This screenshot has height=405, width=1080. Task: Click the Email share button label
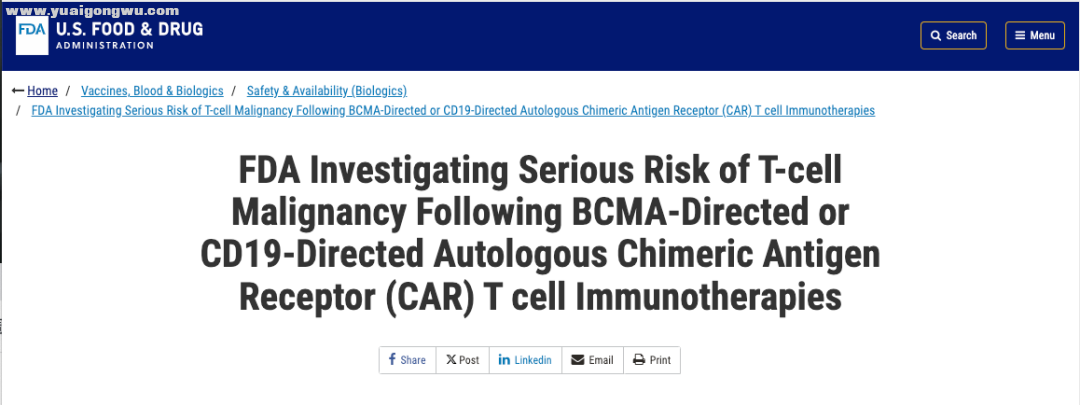(x=601, y=360)
